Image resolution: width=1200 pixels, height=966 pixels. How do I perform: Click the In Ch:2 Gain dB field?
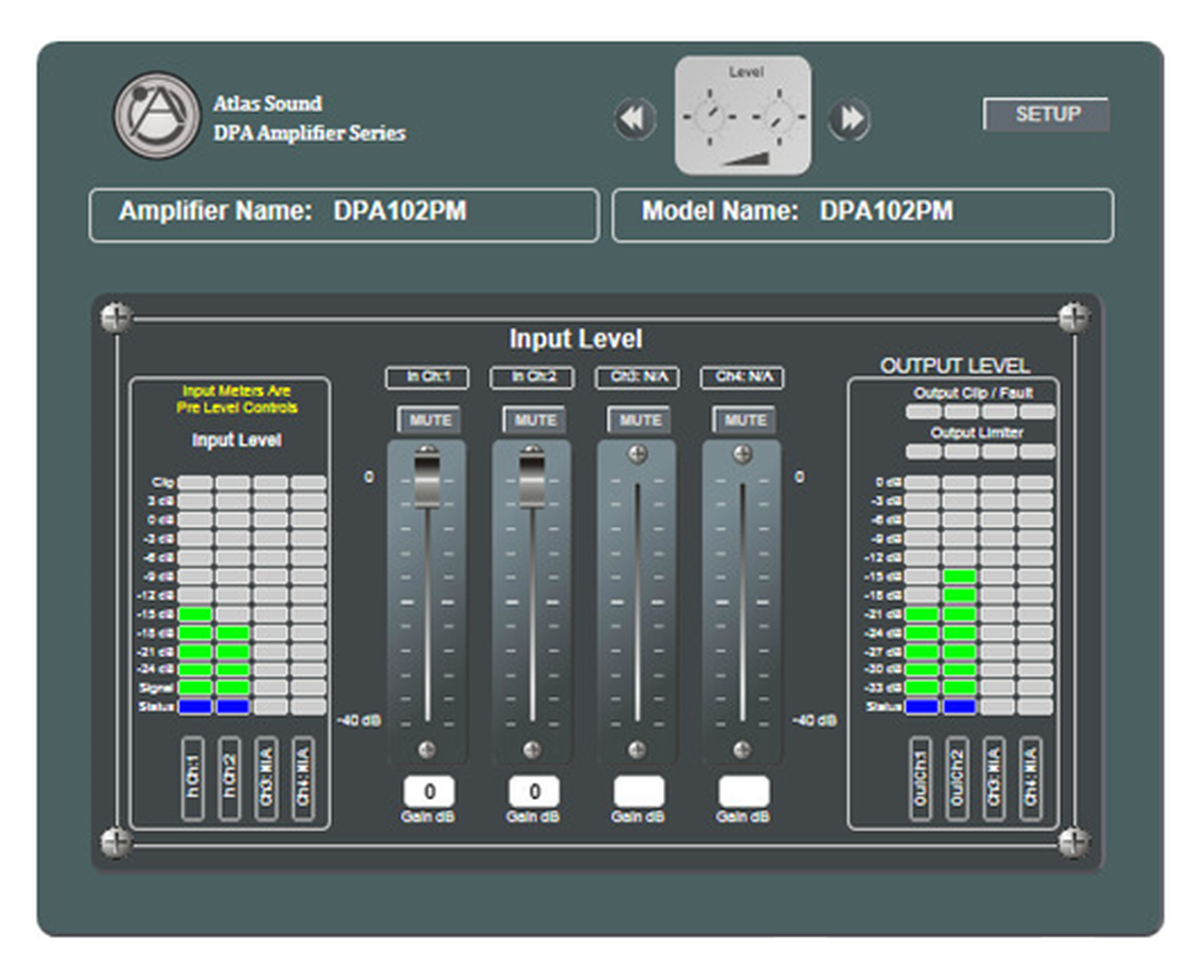[x=534, y=792]
